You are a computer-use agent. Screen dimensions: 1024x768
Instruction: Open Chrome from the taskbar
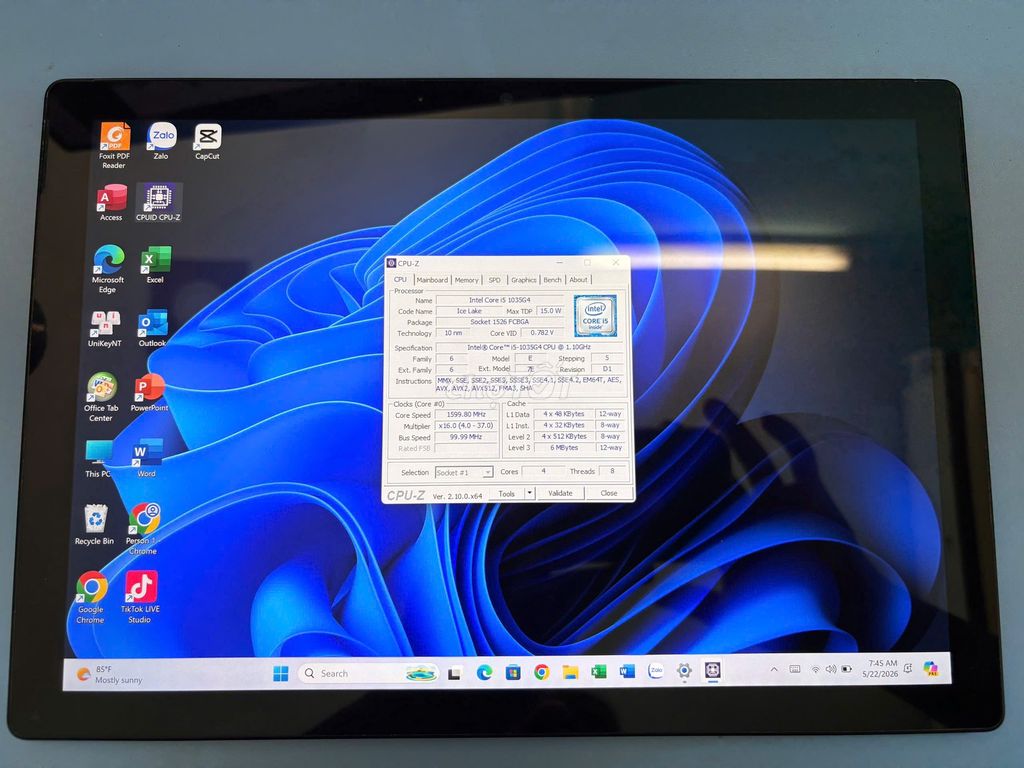(x=541, y=672)
